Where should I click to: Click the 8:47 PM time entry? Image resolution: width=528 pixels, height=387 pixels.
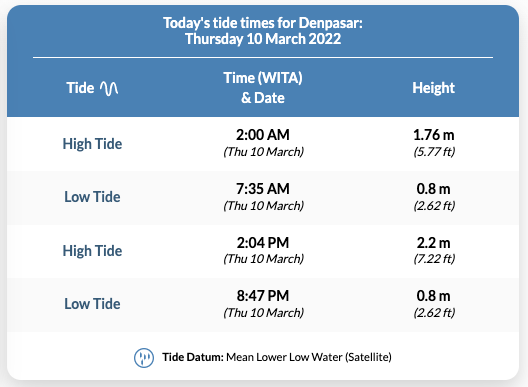tap(263, 296)
